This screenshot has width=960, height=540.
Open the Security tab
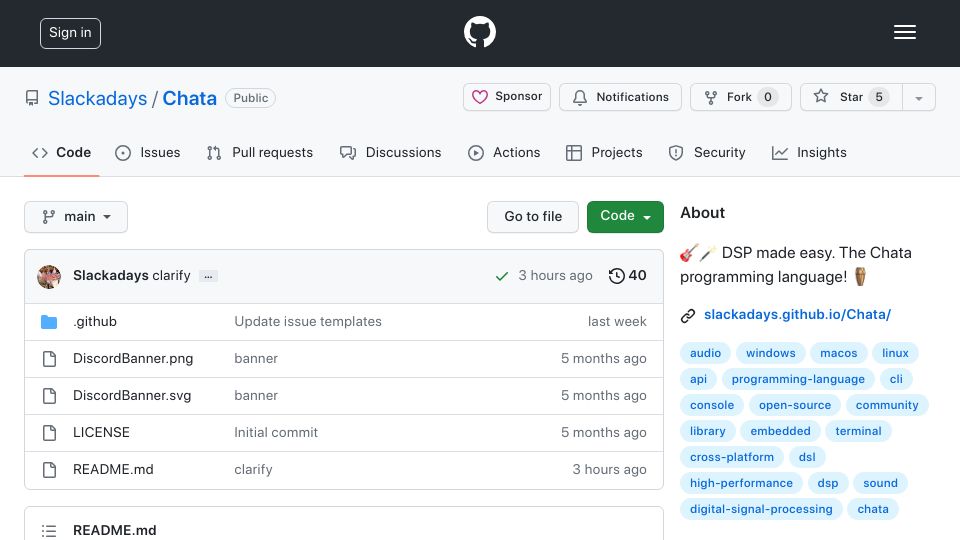pyautogui.click(x=707, y=152)
